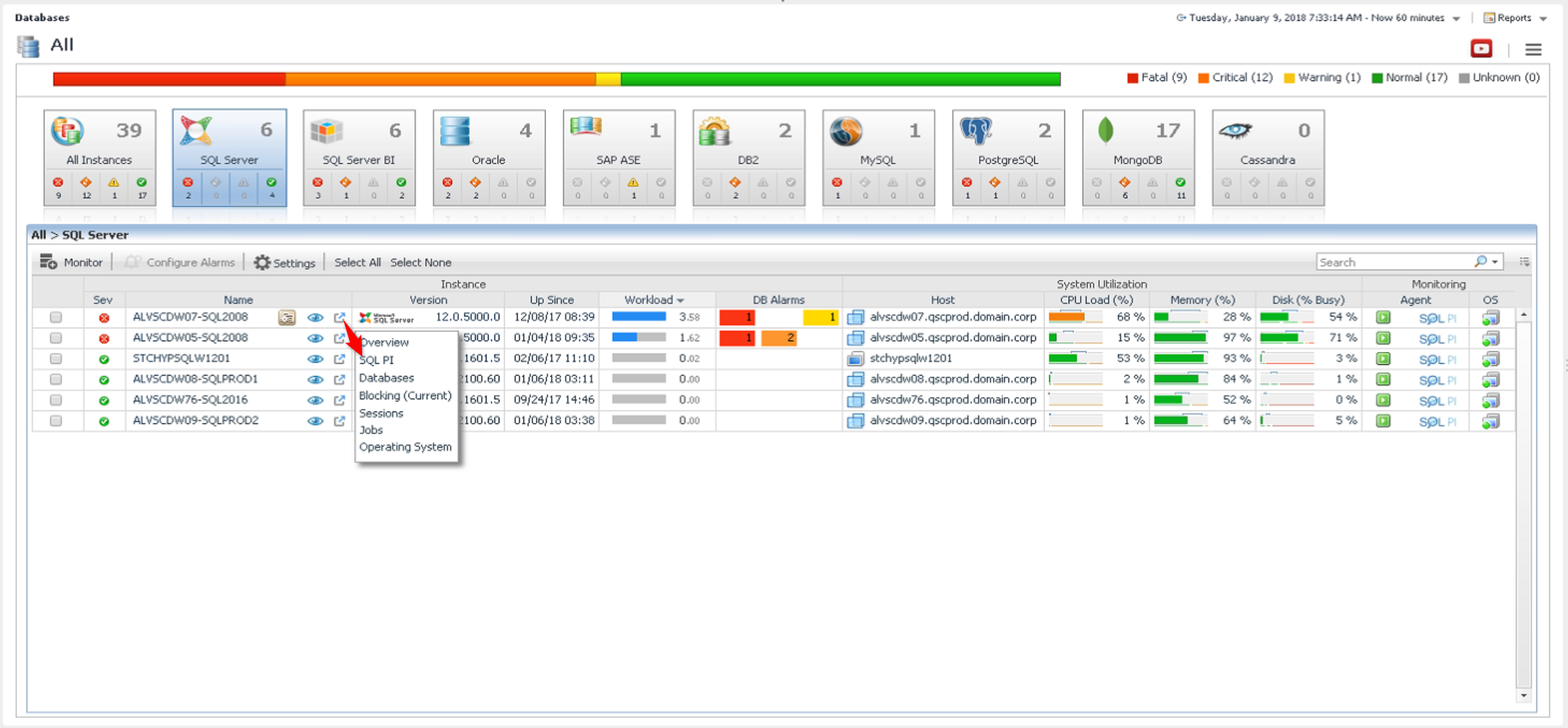The width and height of the screenshot is (1568, 728).
Task: Click the OS monitoring icon for ALVSCDW05-SQL2008
Action: point(1490,338)
